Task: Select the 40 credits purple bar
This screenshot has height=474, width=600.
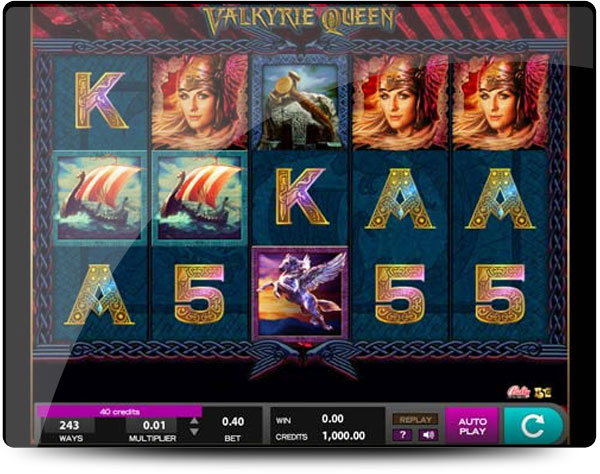Action: [119, 412]
